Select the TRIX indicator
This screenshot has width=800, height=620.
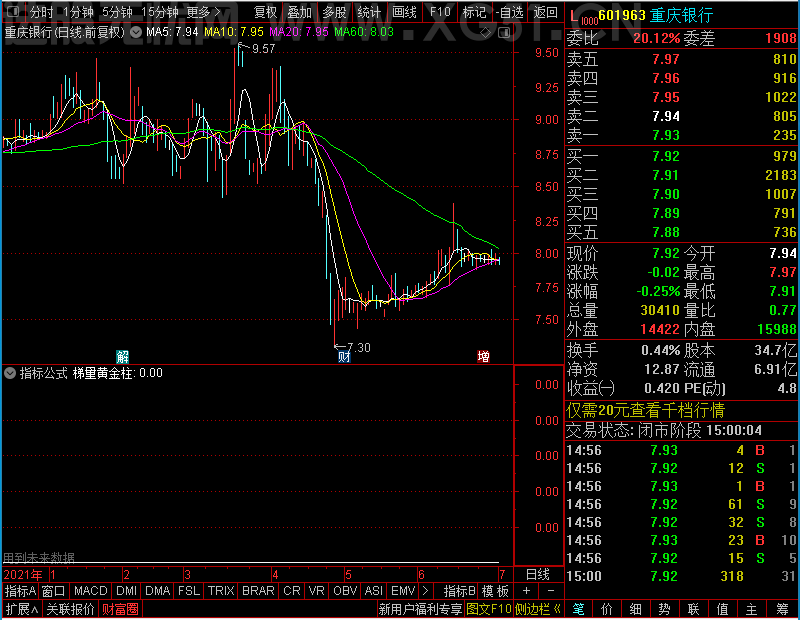(x=221, y=591)
